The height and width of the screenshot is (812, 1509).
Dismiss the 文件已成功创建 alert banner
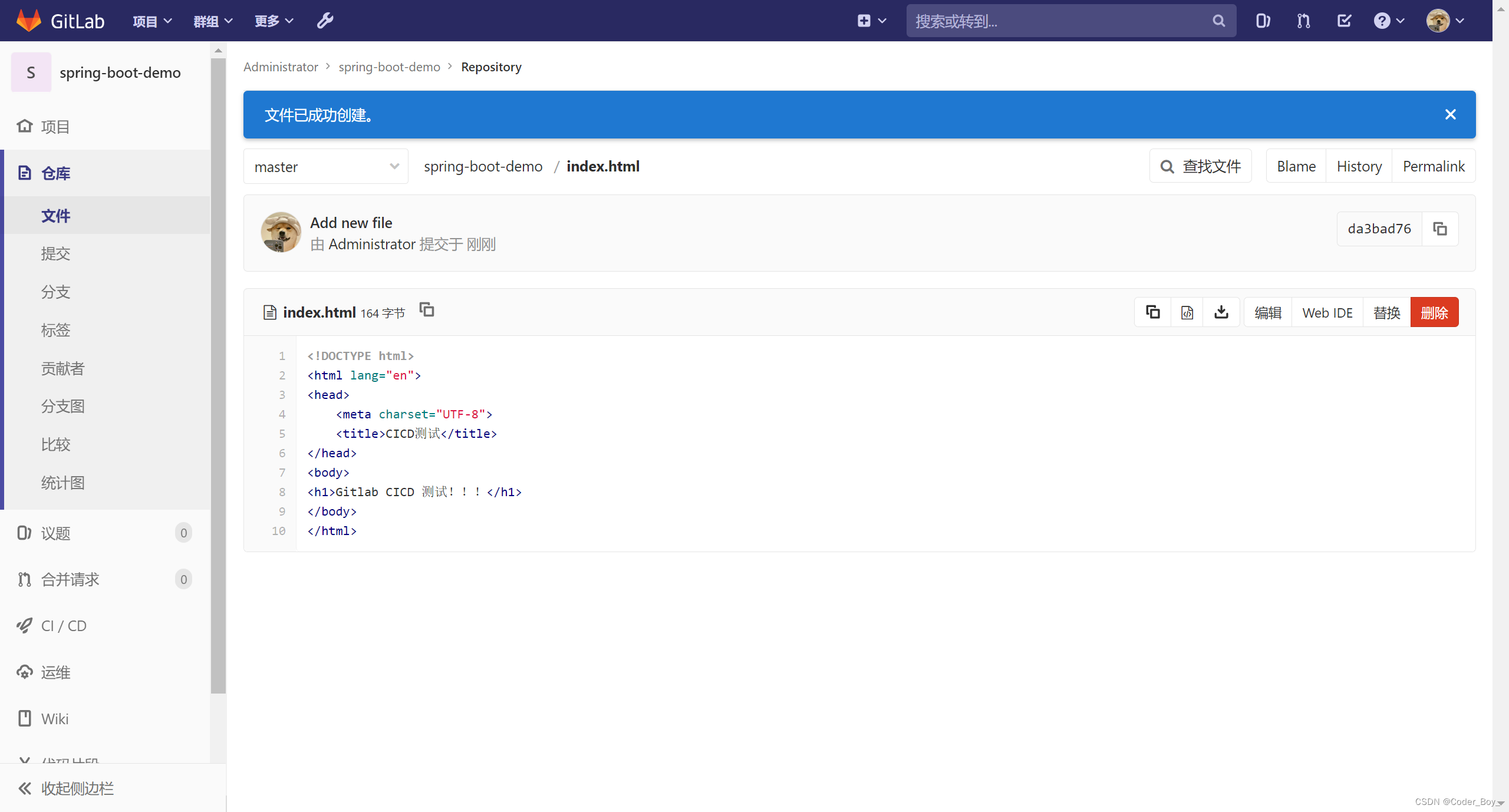[1451, 114]
